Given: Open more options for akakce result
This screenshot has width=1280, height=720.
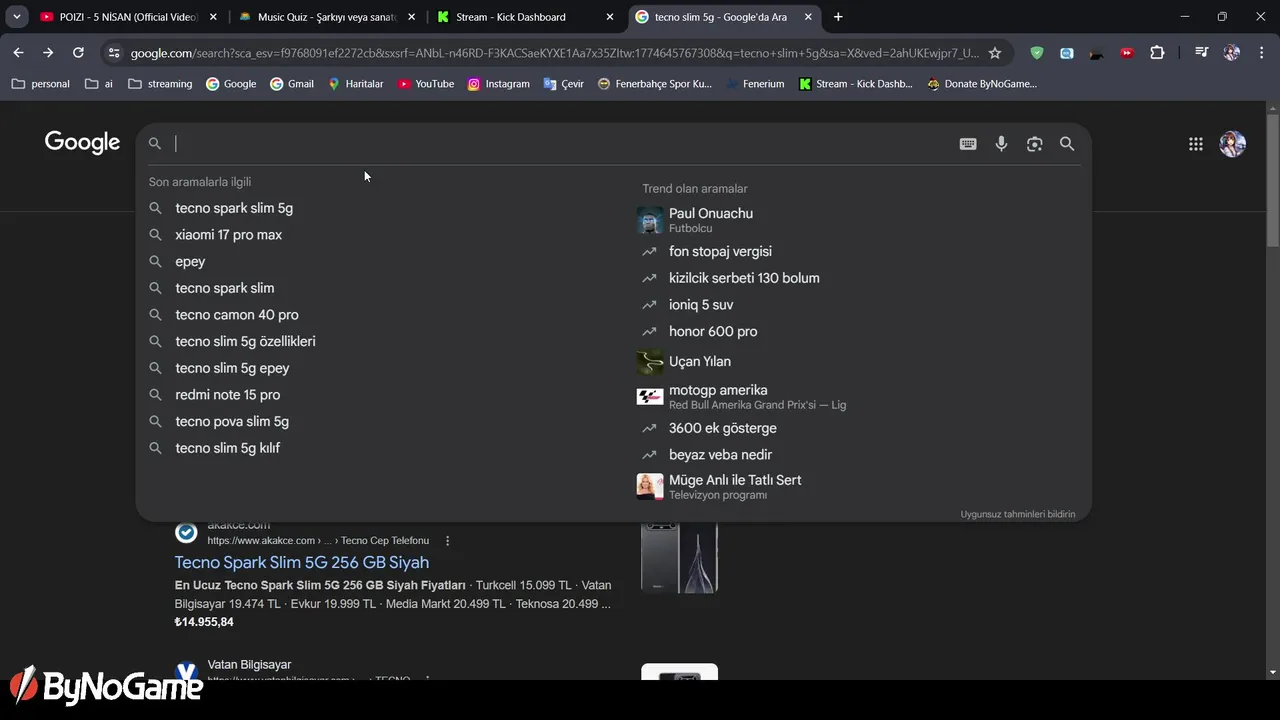Looking at the screenshot, I should coord(447,541).
